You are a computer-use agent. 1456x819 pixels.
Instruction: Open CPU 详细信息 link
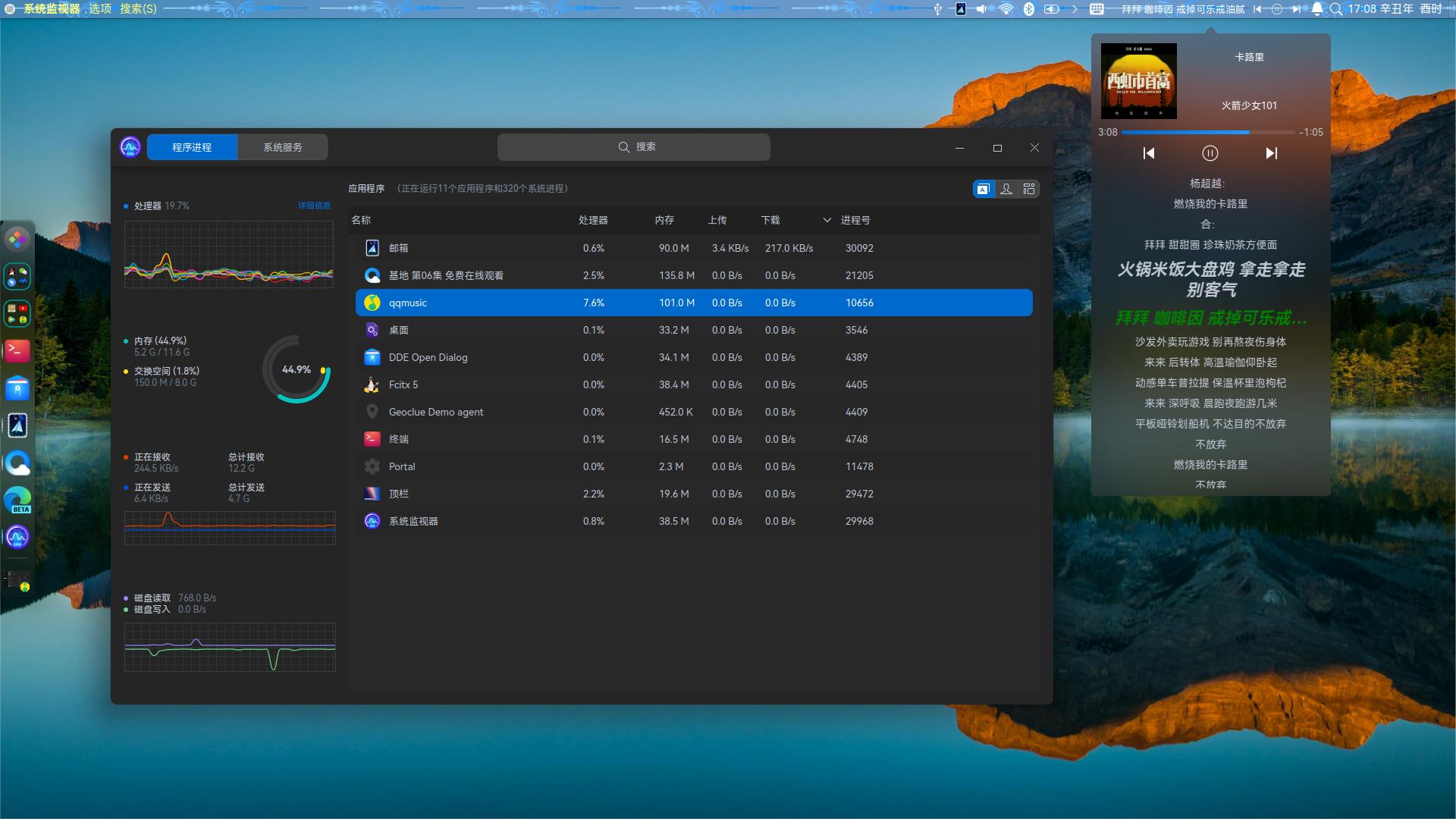click(x=314, y=206)
